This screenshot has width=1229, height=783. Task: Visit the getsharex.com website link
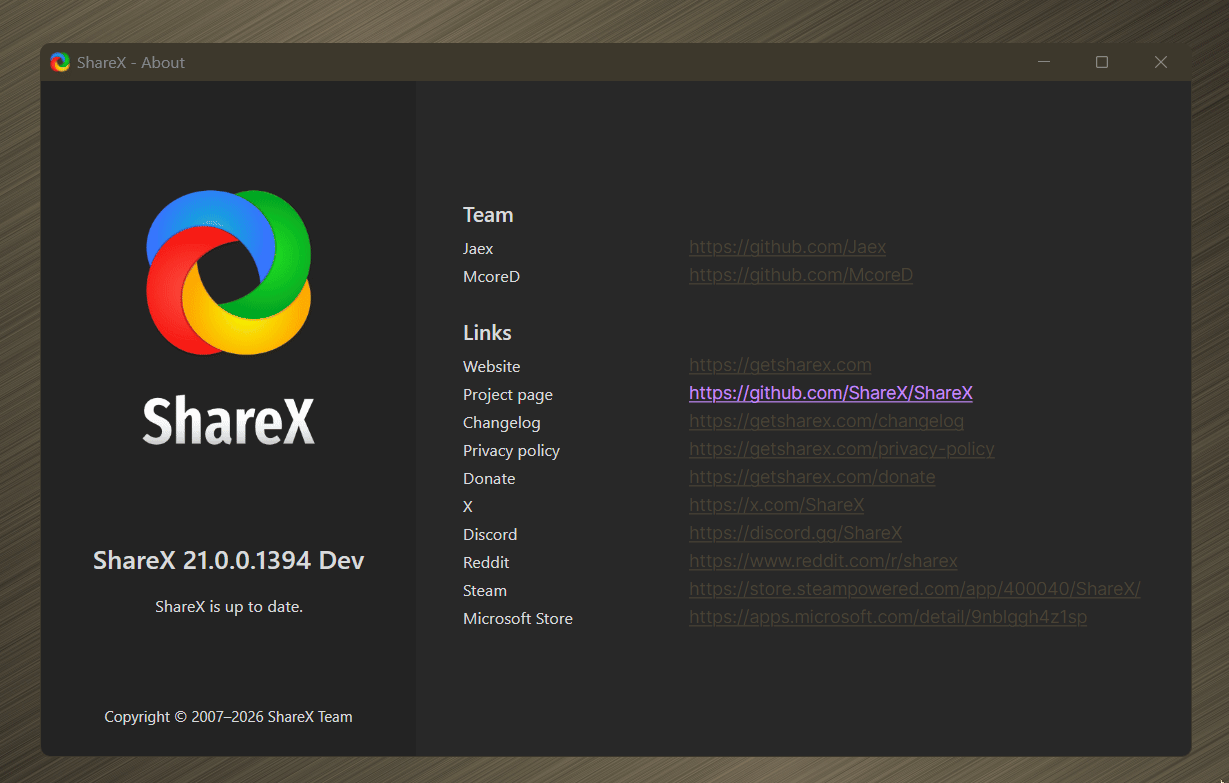click(x=780, y=365)
